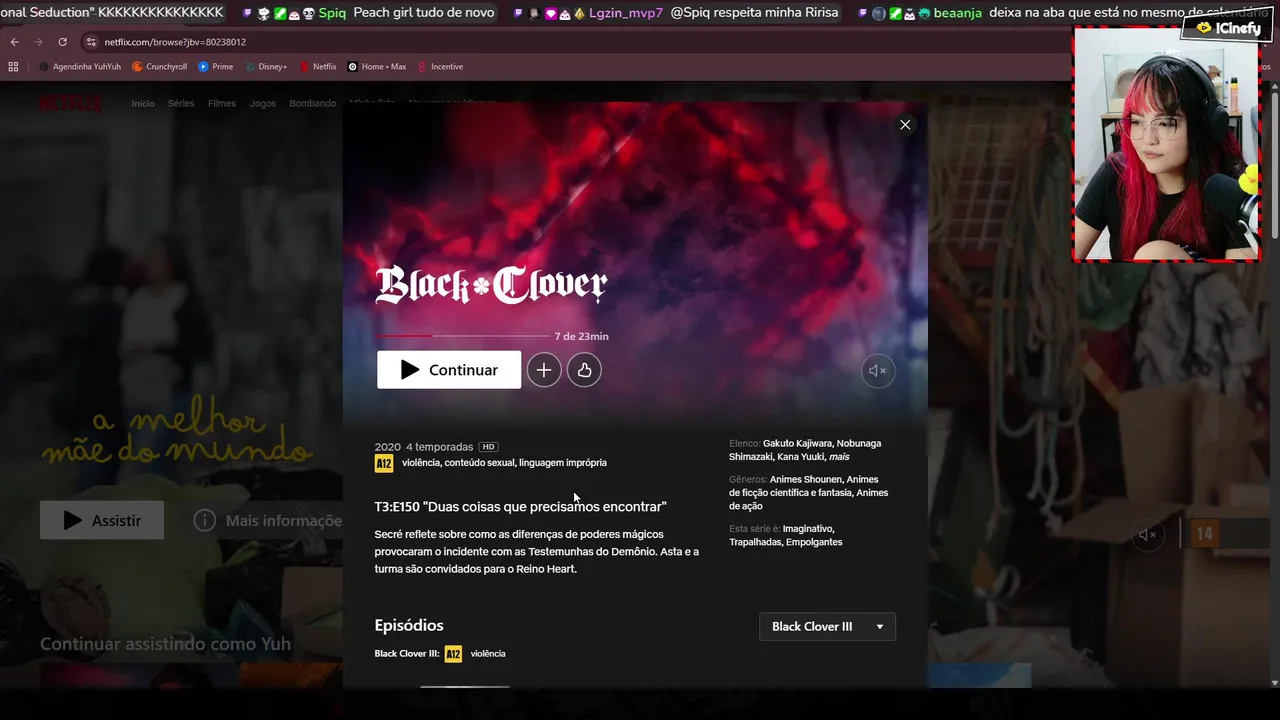Click the Netflix logo in page header
The image size is (1280, 720).
(70, 103)
